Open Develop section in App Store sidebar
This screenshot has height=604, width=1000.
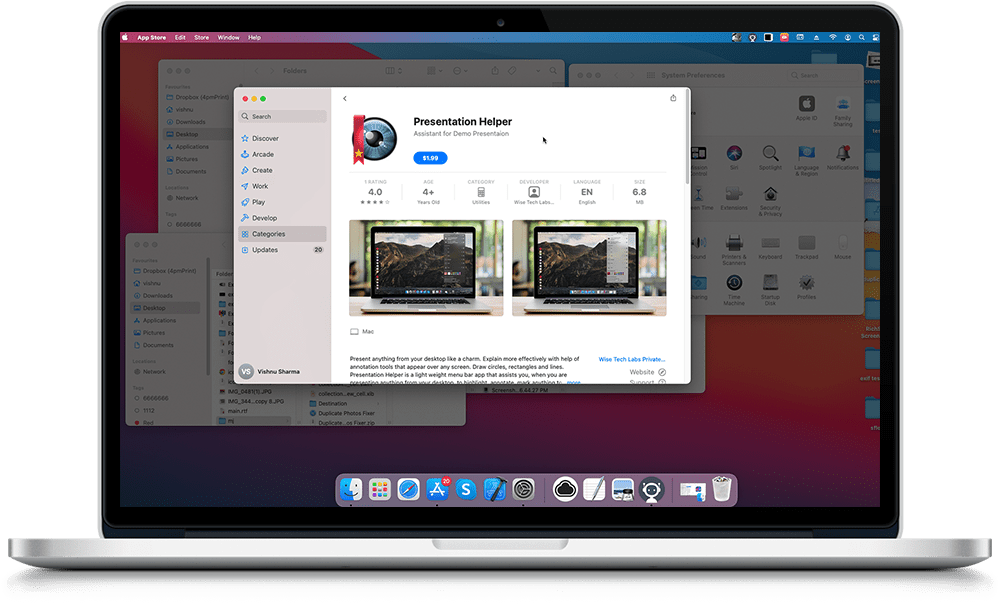click(x=264, y=218)
